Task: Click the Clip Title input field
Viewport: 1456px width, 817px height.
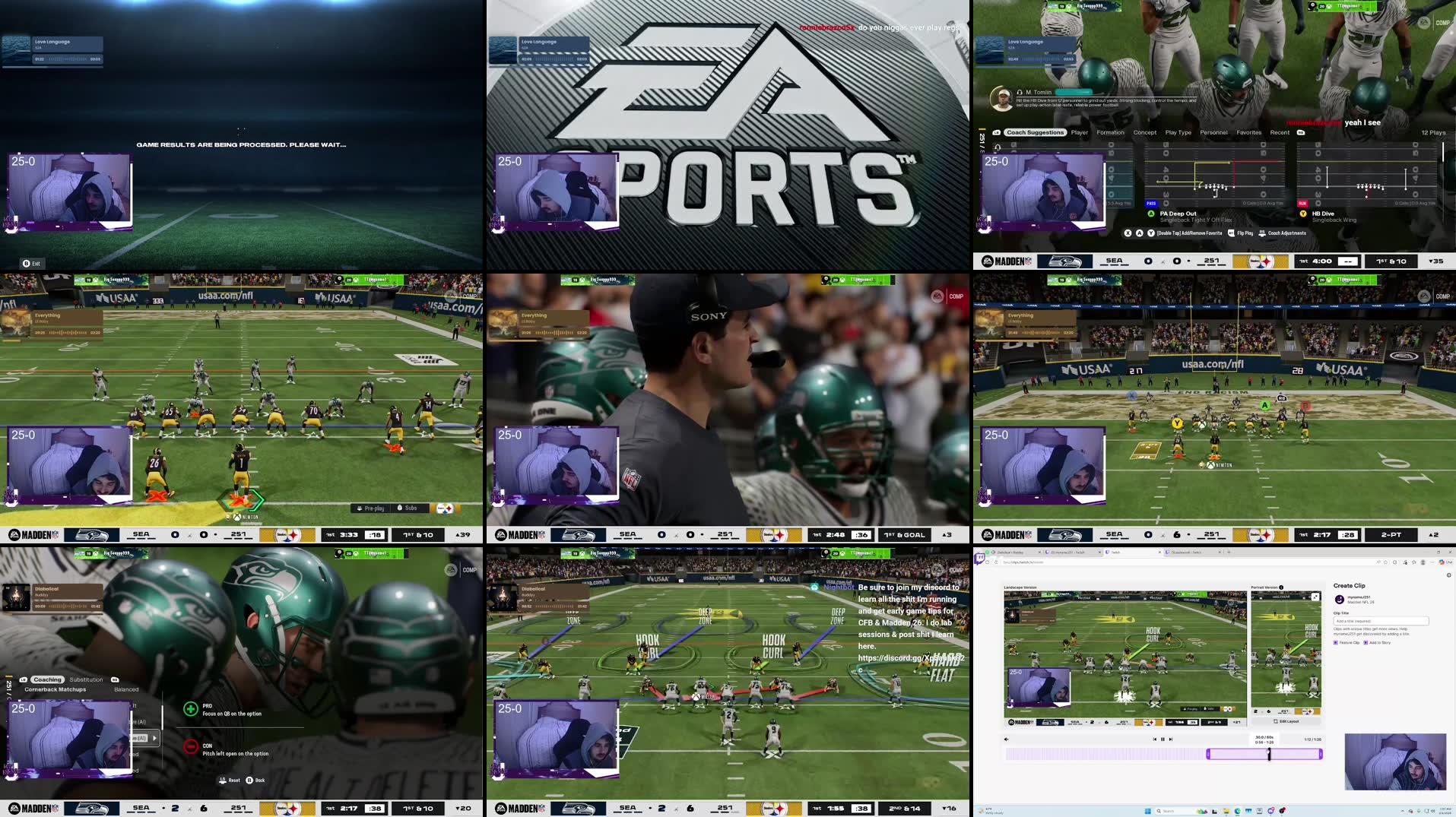Action: tap(1381, 621)
